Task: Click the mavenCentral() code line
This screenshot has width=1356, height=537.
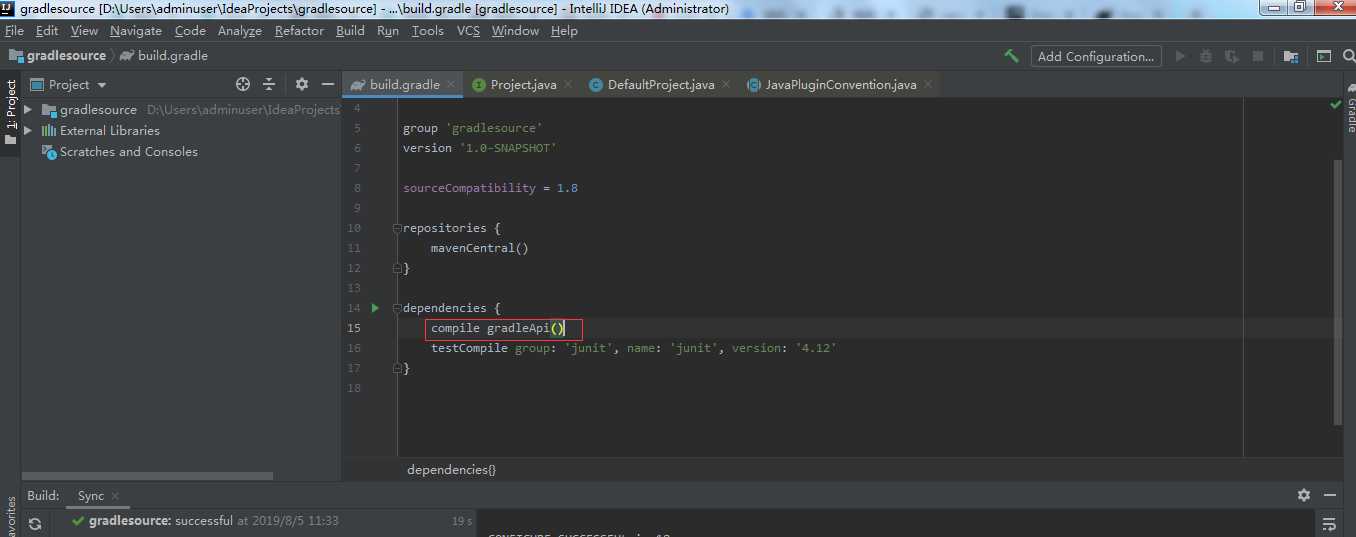Action: point(479,248)
